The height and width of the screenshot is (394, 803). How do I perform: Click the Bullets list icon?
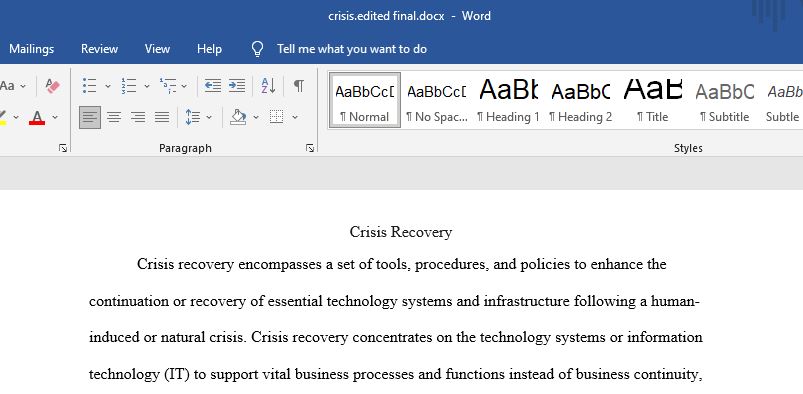(90, 86)
